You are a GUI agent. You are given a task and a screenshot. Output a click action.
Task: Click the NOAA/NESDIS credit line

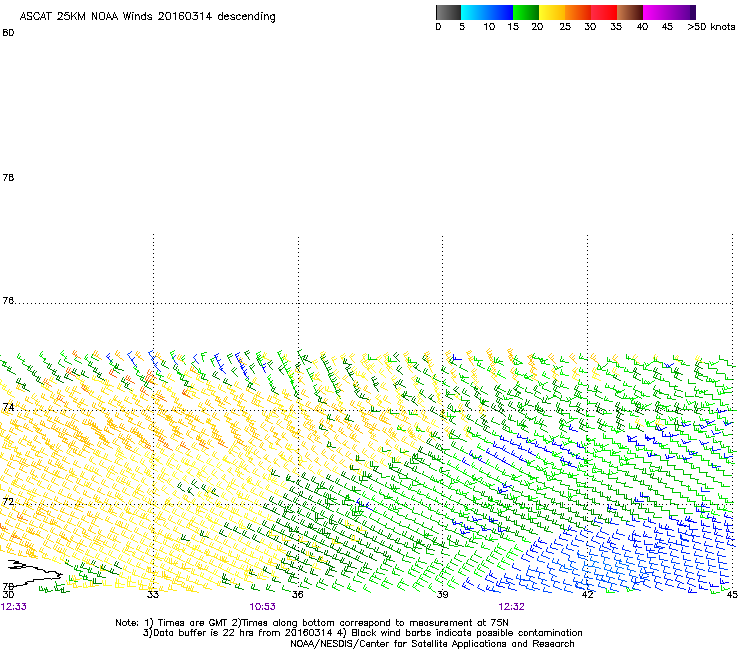(x=432, y=644)
